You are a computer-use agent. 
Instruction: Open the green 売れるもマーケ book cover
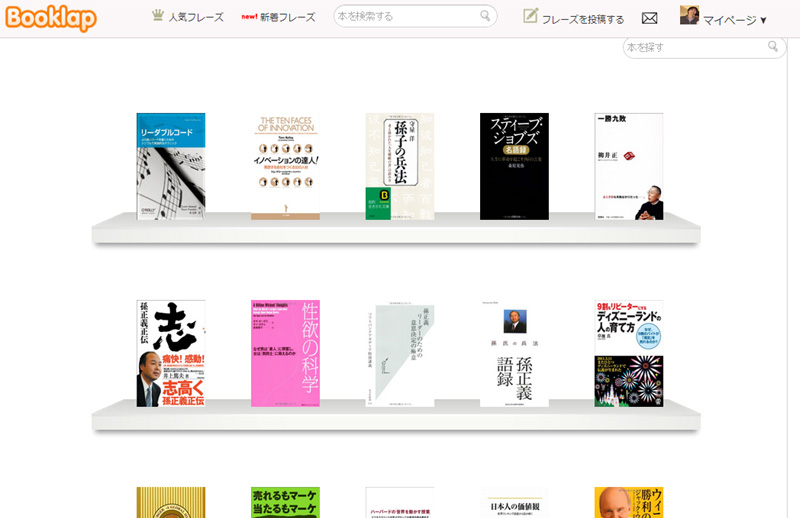285,502
